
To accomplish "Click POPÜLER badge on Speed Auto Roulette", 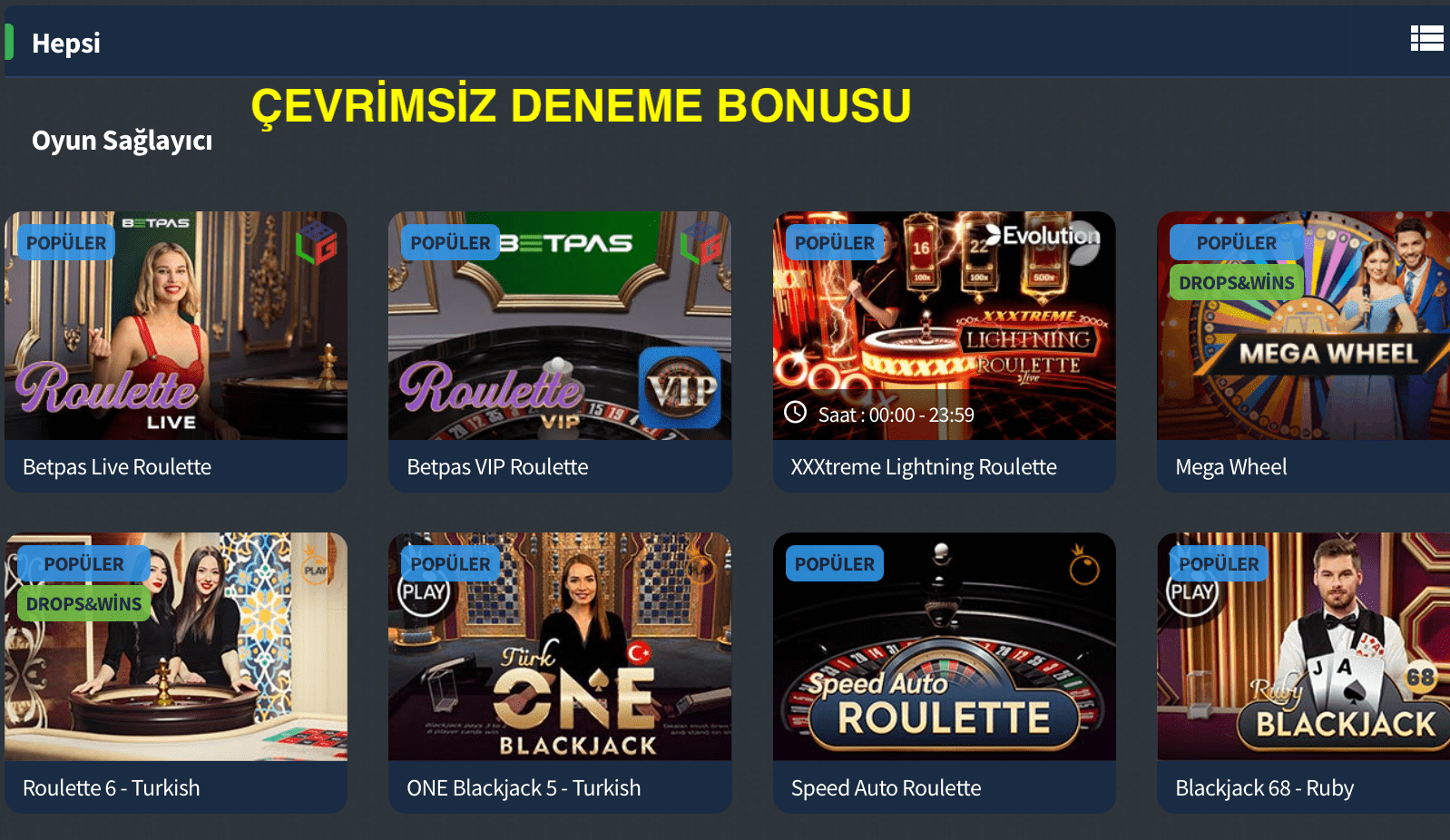I will (834, 563).
